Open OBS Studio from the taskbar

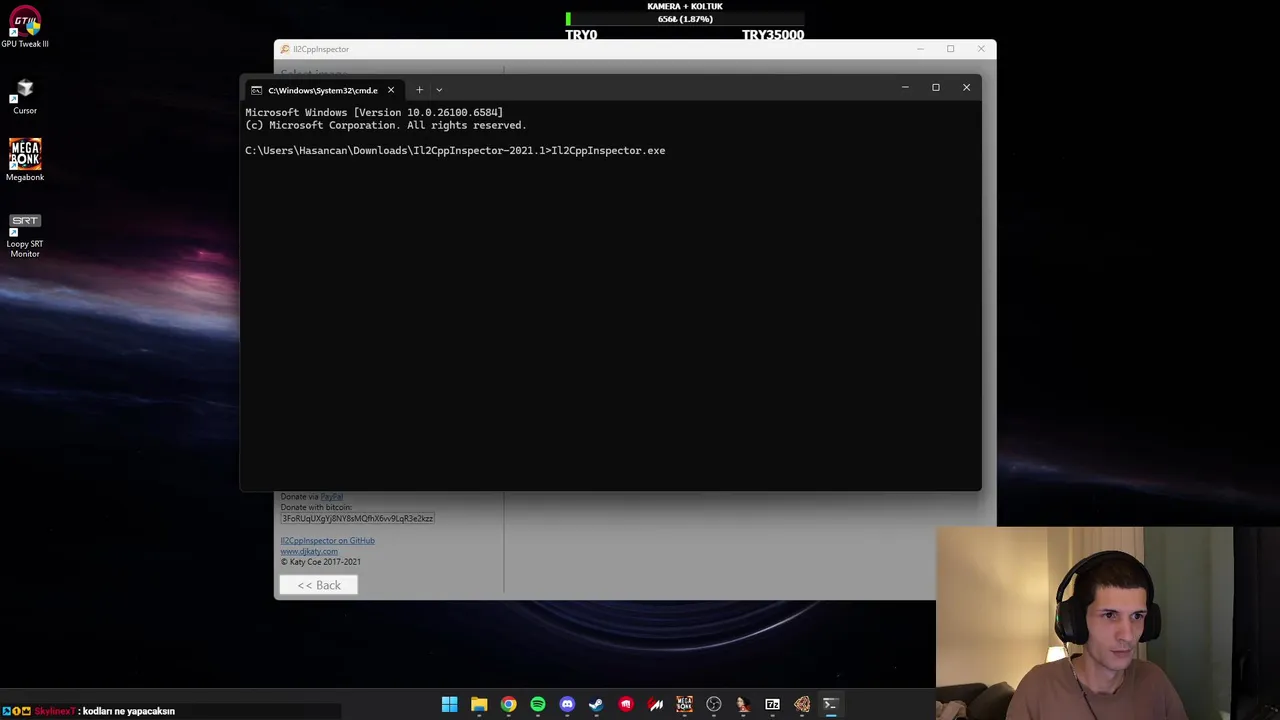click(x=714, y=704)
